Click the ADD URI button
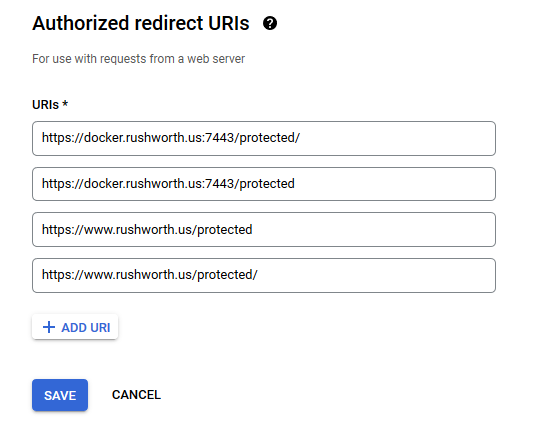Screen dimensions: 550x437 pos(75,327)
